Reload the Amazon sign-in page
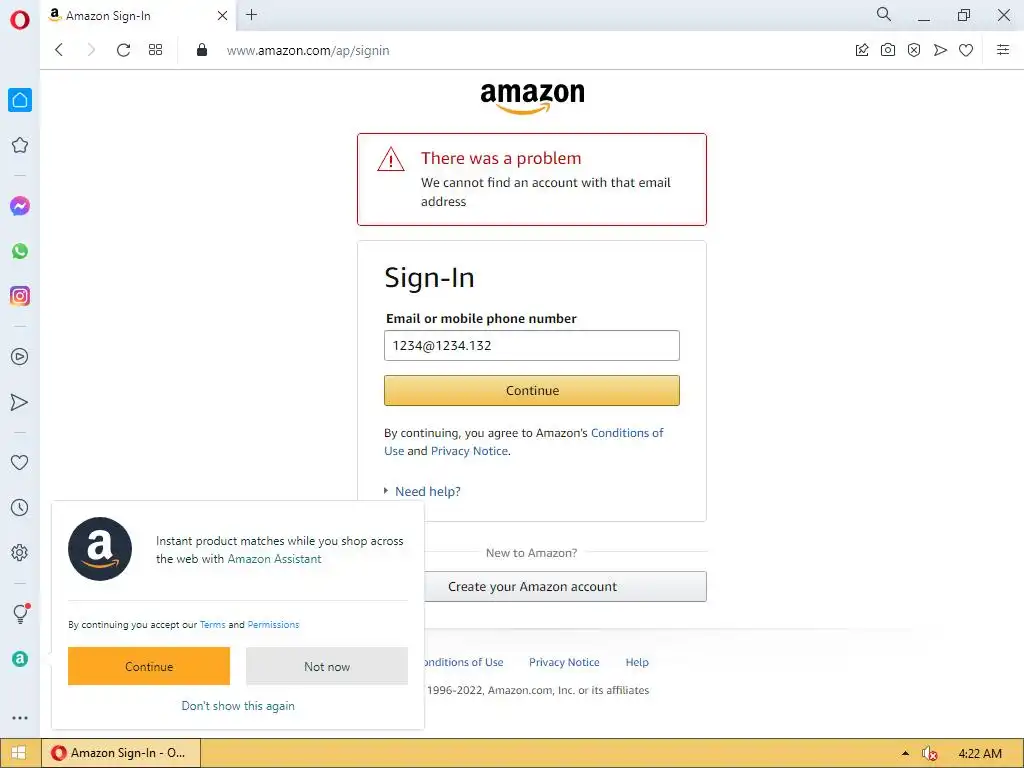The image size is (1024, 768). pos(123,50)
